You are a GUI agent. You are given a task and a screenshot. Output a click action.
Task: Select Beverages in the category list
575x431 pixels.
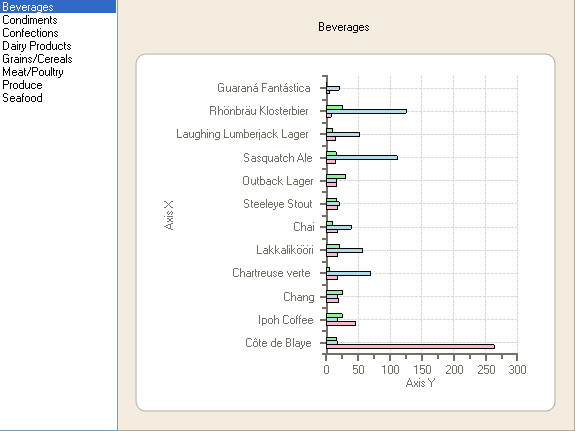tap(58, 7)
